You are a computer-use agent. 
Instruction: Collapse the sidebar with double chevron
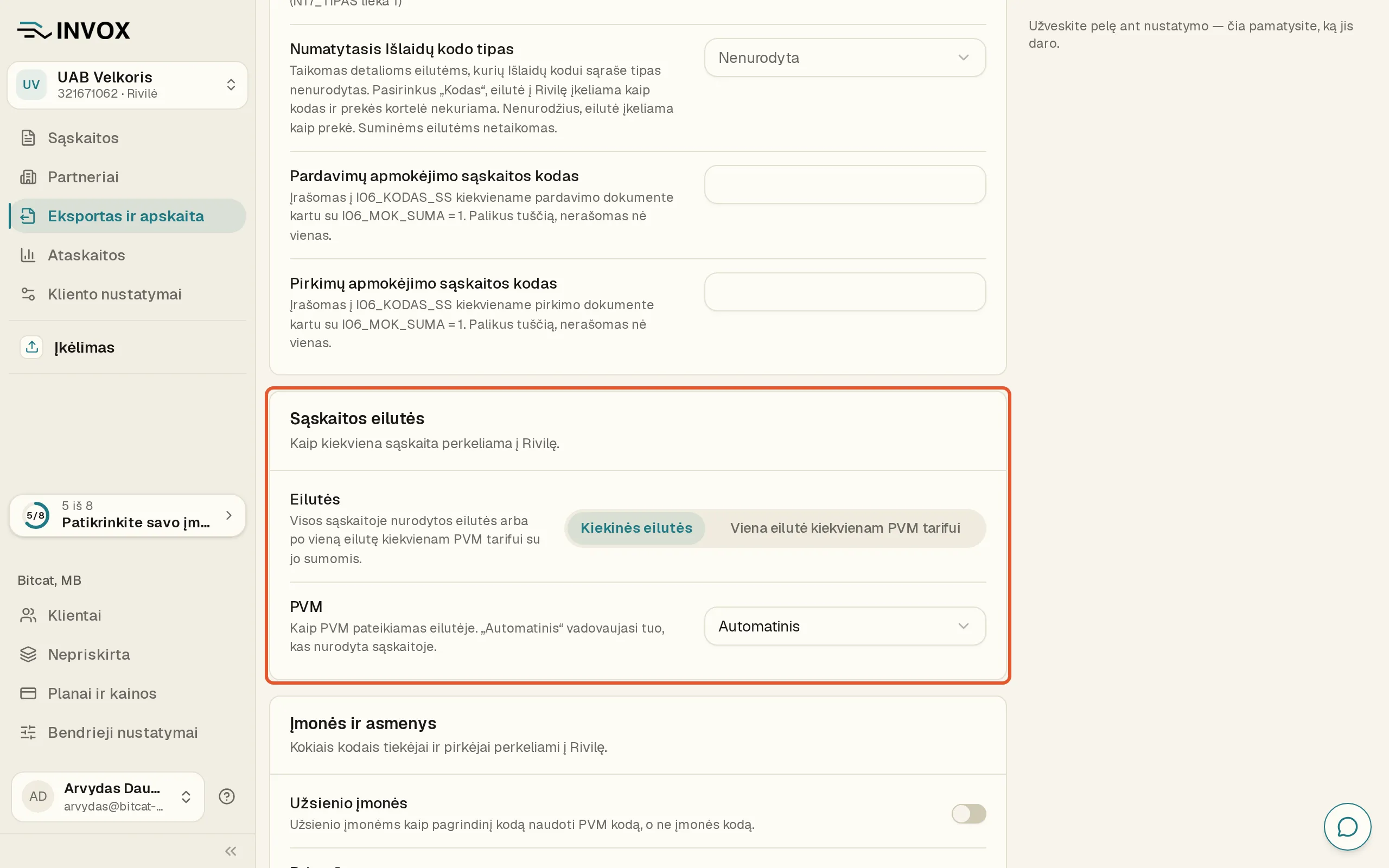(x=231, y=851)
